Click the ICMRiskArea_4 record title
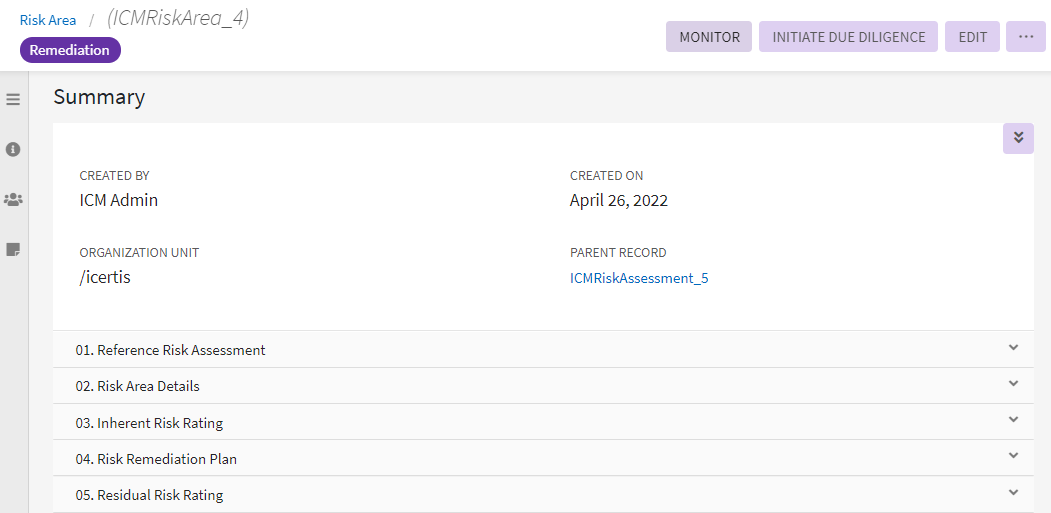The image size is (1051, 513). pyautogui.click(x=177, y=18)
